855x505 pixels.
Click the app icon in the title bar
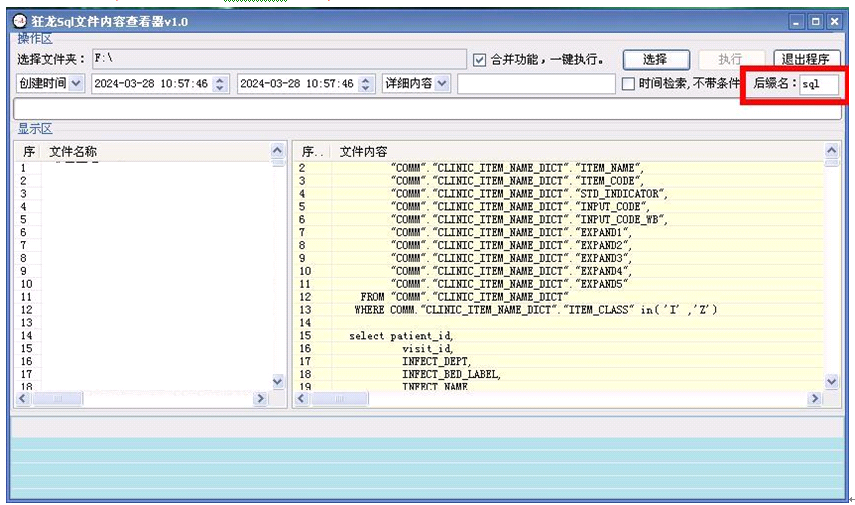20,21
